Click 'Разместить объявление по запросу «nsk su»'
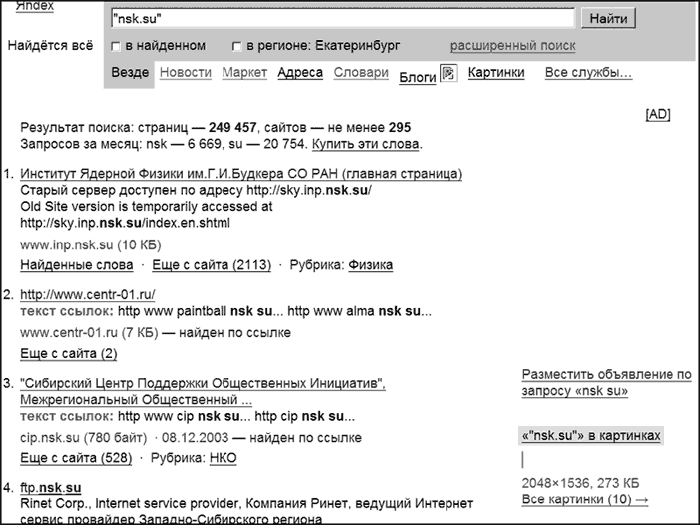The height and width of the screenshot is (525, 700). tap(606, 383)
